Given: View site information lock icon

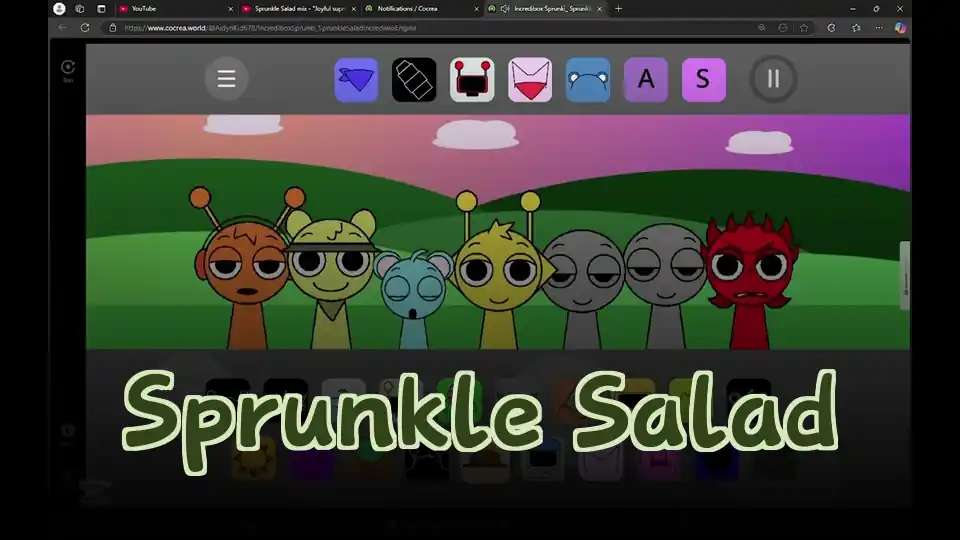Looking at the screenshot, I should click(x=113, y=28).
